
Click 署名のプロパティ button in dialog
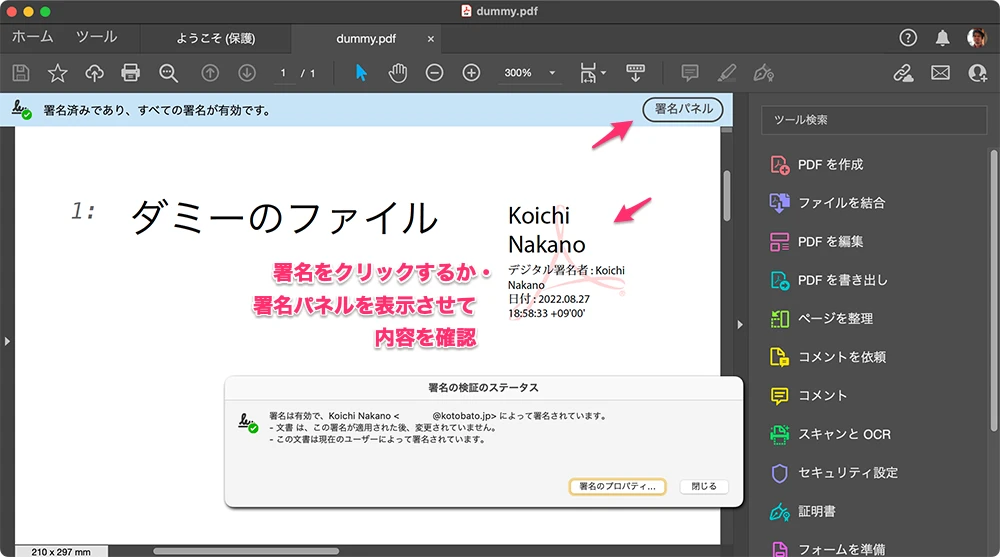[x=616, y=487]
